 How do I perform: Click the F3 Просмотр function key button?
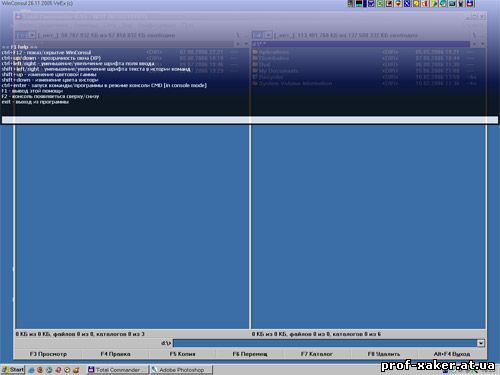click(48, 354)
